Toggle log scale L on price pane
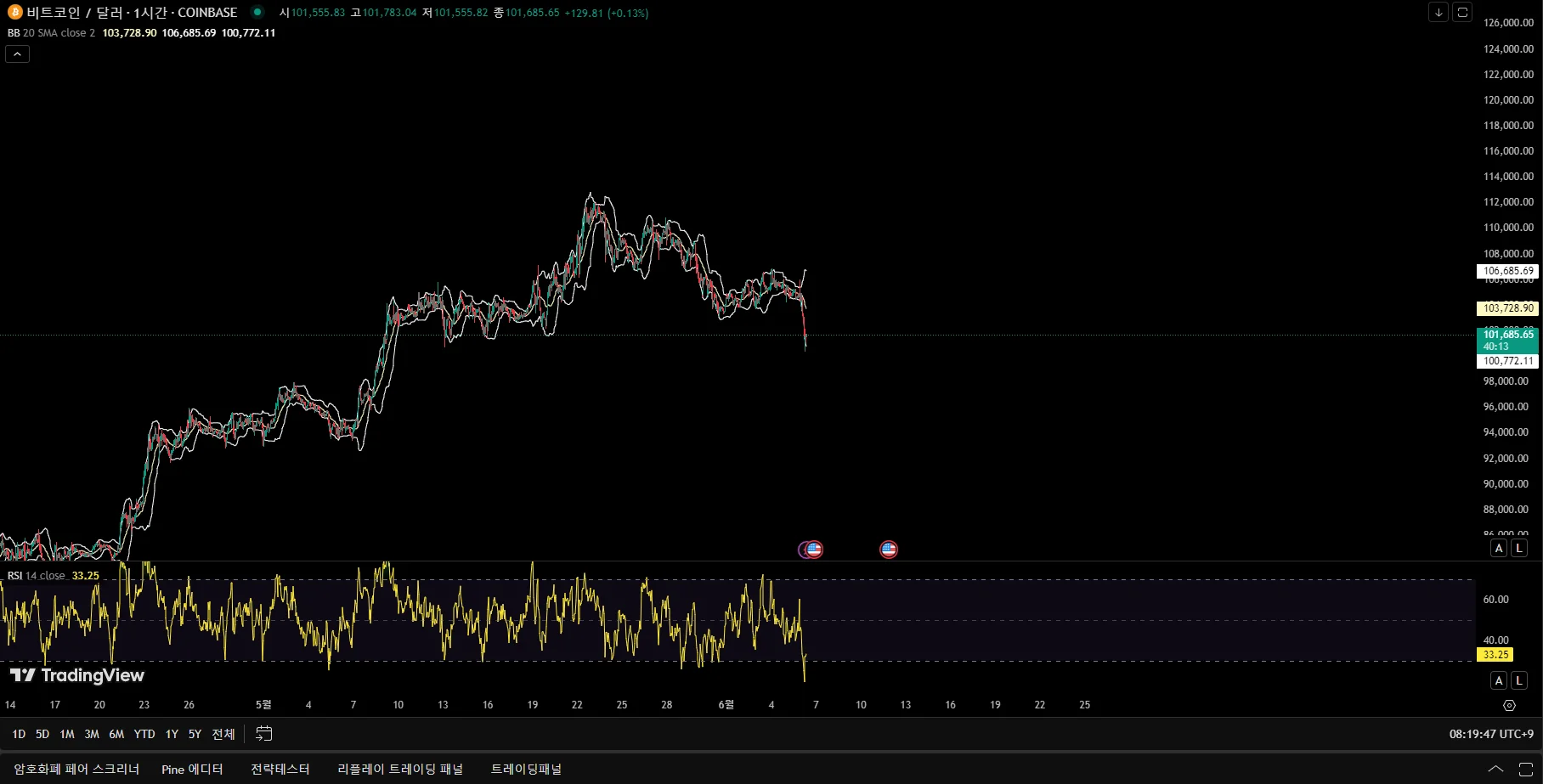1543x784 pixels. pyautogui.click(x=1519, y=548)
